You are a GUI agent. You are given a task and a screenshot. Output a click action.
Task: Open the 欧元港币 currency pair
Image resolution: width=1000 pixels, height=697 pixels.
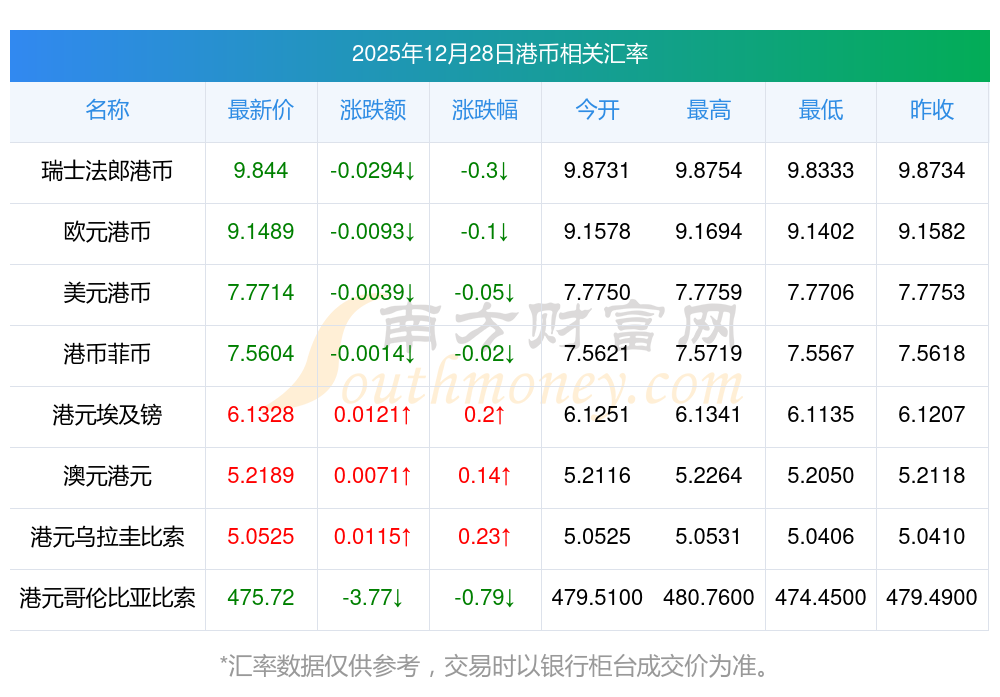click(107, 232)
